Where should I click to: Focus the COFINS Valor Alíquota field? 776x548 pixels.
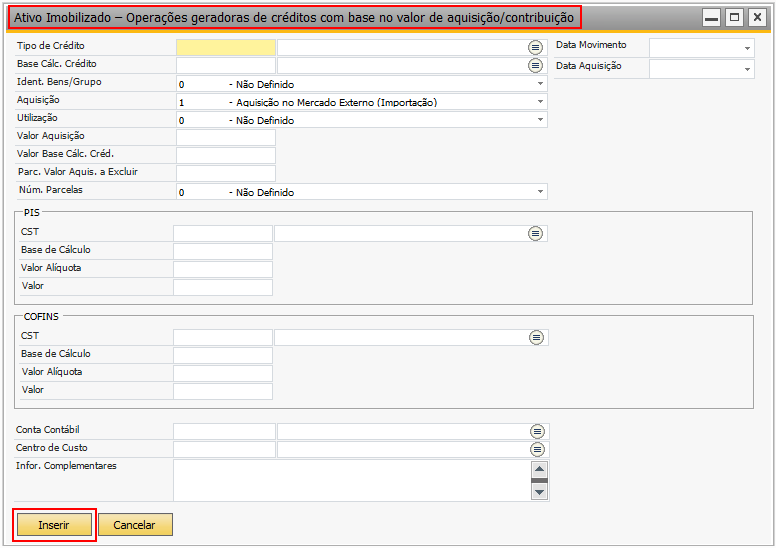pyautogui.click(x=223, y=373)
